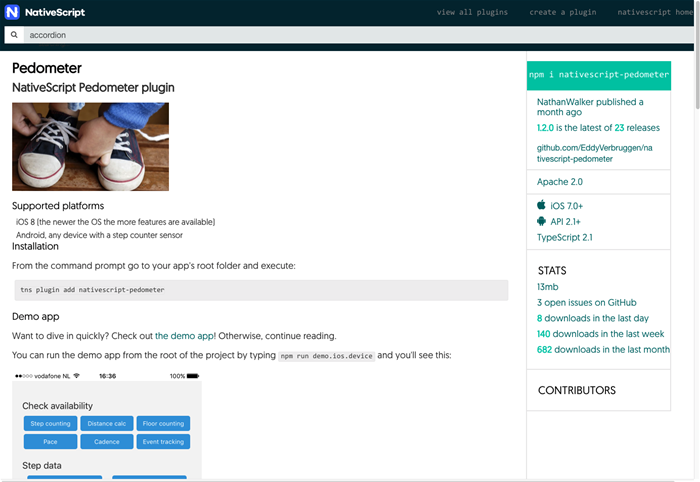700x482 pixels.
Task: Click the Android step counter sensor line
Action: click(99, 235)
